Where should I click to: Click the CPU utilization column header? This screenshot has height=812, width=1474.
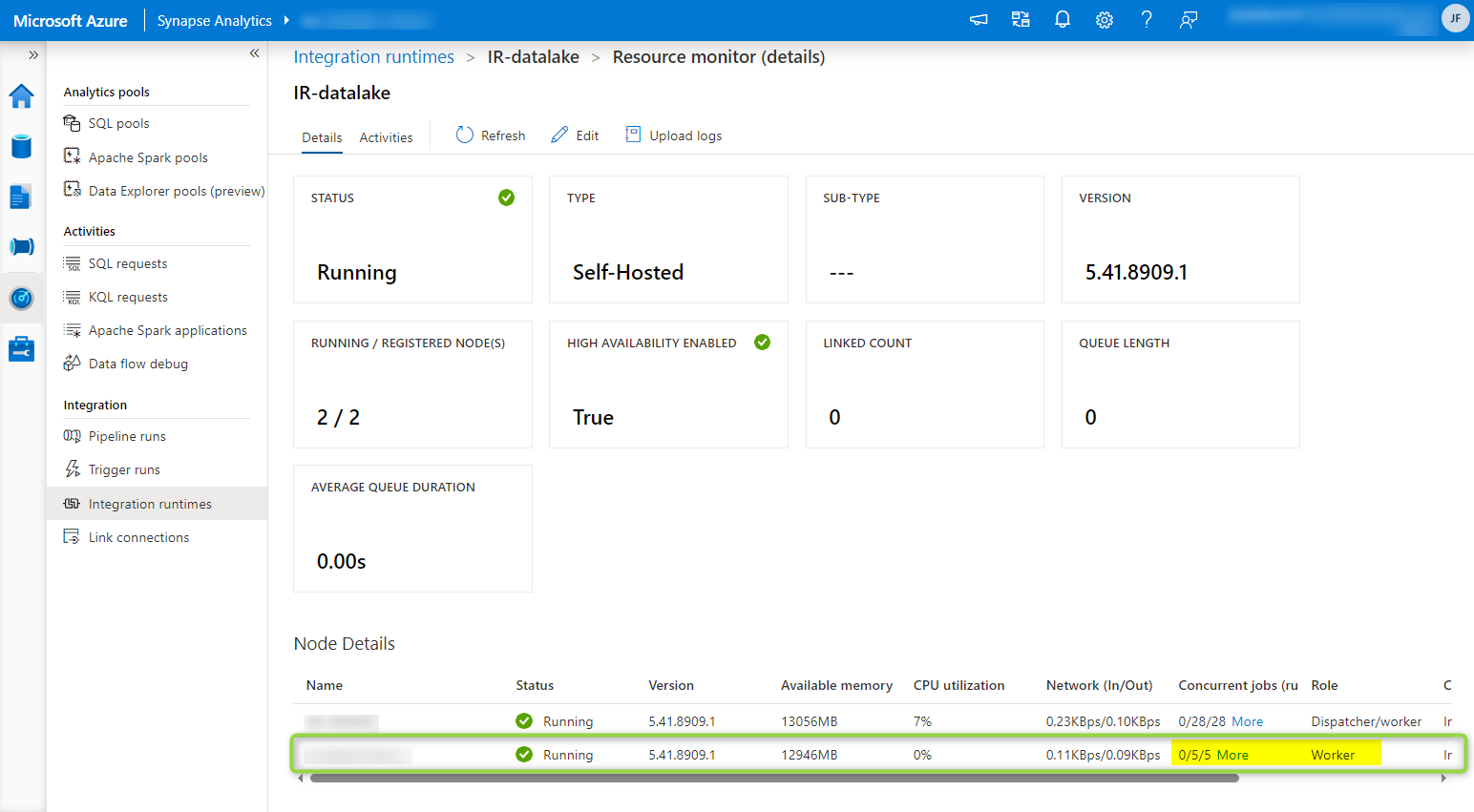click(x=958, y=685)
